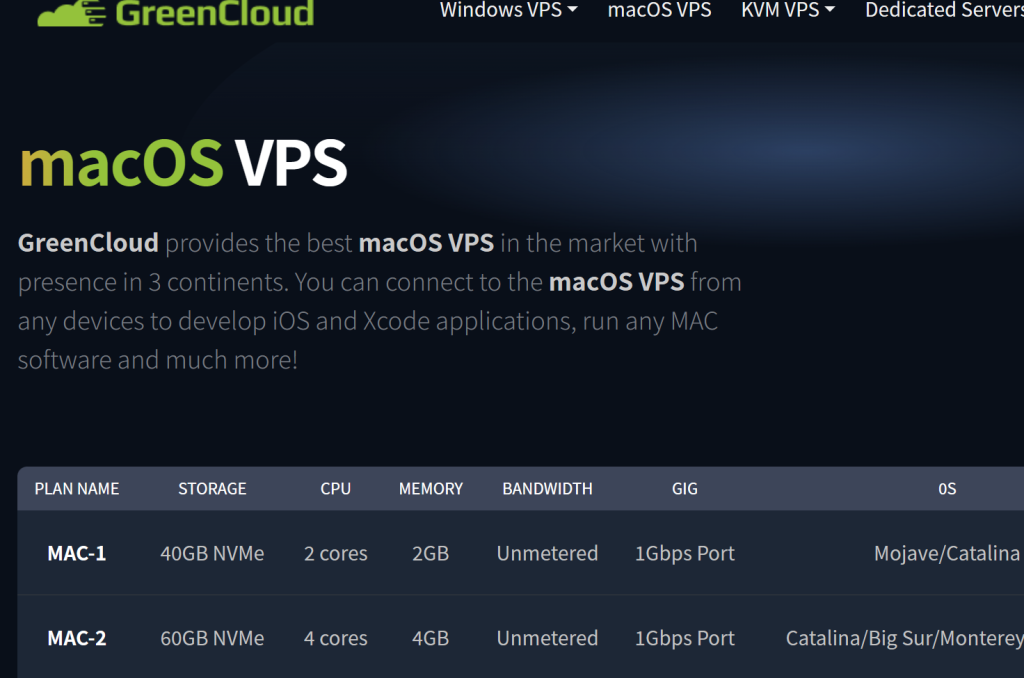The width and height of the screenshot is (1024, 678).
Task: Click the STORAGE column header
Action: pyautogui.click(x=212, y=489)
